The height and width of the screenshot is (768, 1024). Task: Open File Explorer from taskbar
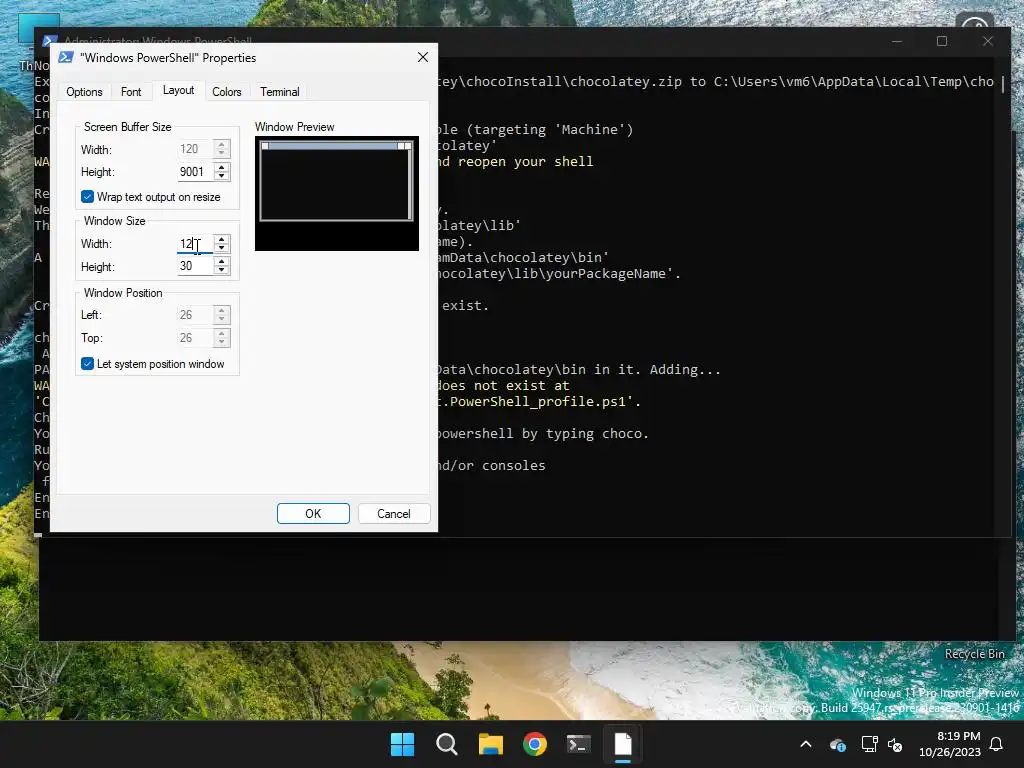(x=490, y=744)
